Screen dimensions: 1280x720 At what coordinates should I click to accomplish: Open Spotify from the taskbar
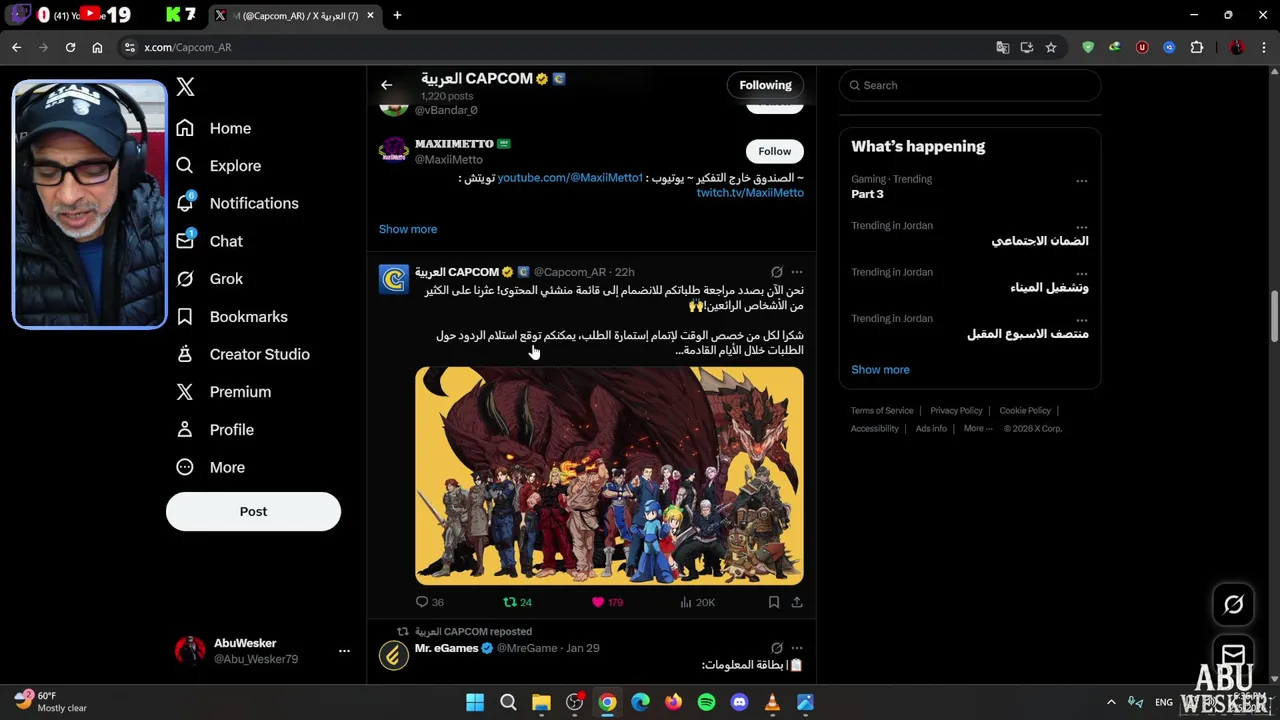pyautogui.click(x=706, y=702)
